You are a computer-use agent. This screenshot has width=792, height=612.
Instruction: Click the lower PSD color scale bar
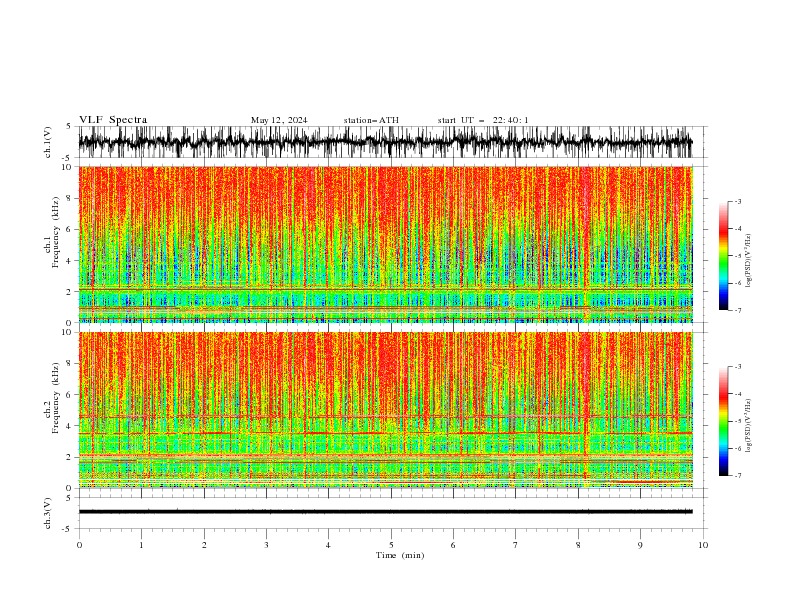pyautogui.click(x=723, y=421)
